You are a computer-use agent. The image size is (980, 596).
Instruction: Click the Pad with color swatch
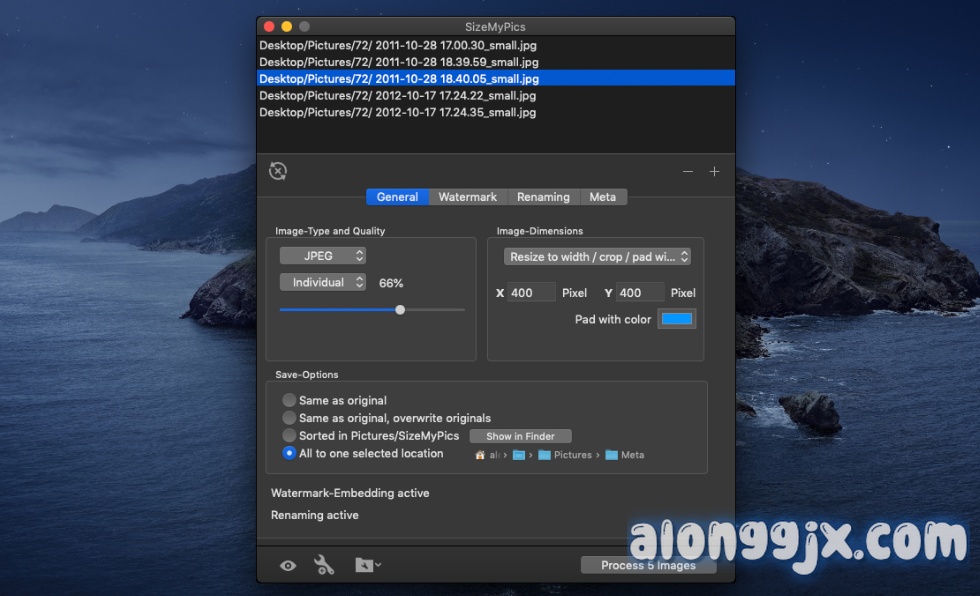pos(676,318)
